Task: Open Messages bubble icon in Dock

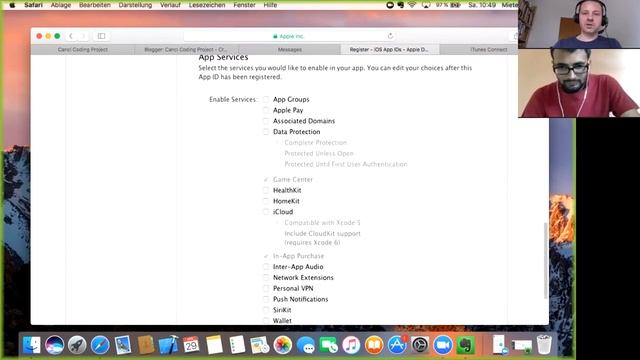Action: pos(306,345)
